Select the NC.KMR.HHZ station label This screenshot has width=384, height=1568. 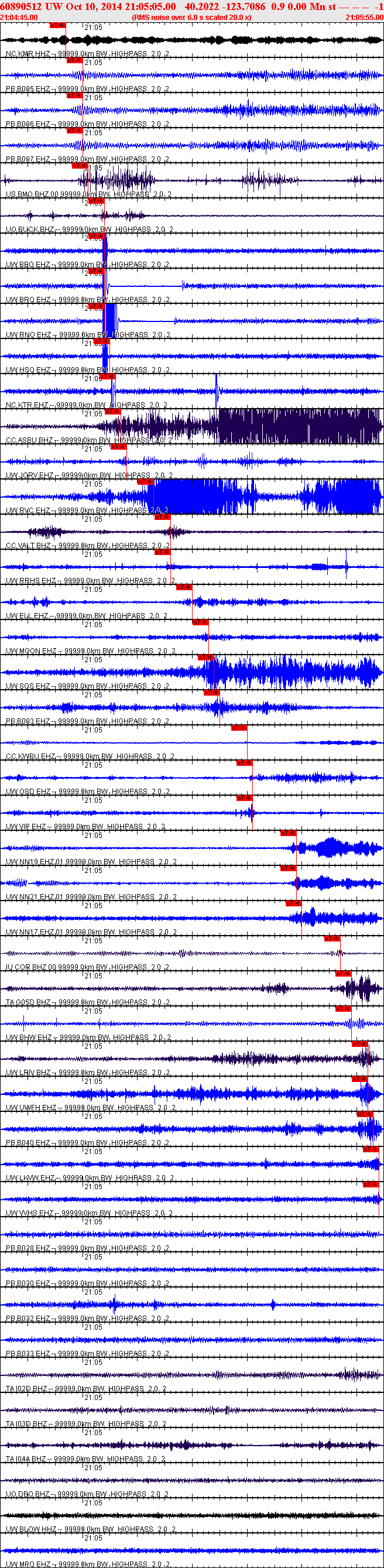pos(88,54)
